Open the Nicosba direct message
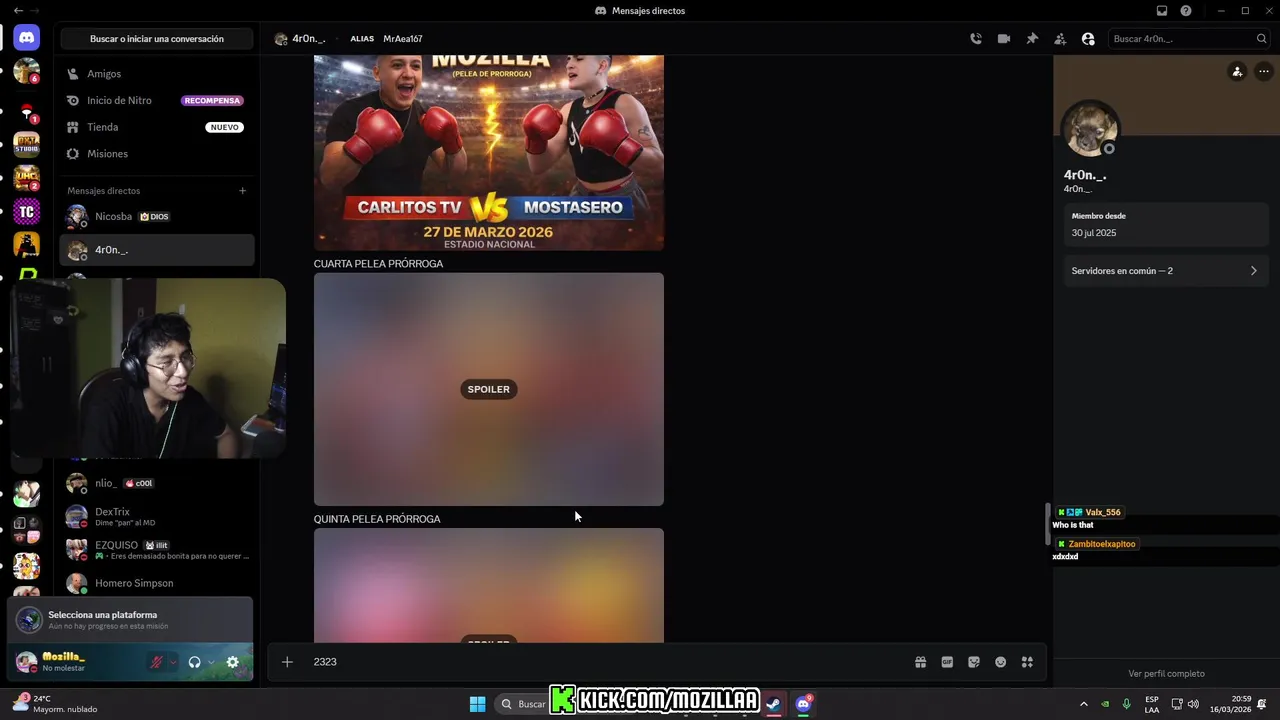The width and height of the screenshot is (1280, 720). pos(157,217)
